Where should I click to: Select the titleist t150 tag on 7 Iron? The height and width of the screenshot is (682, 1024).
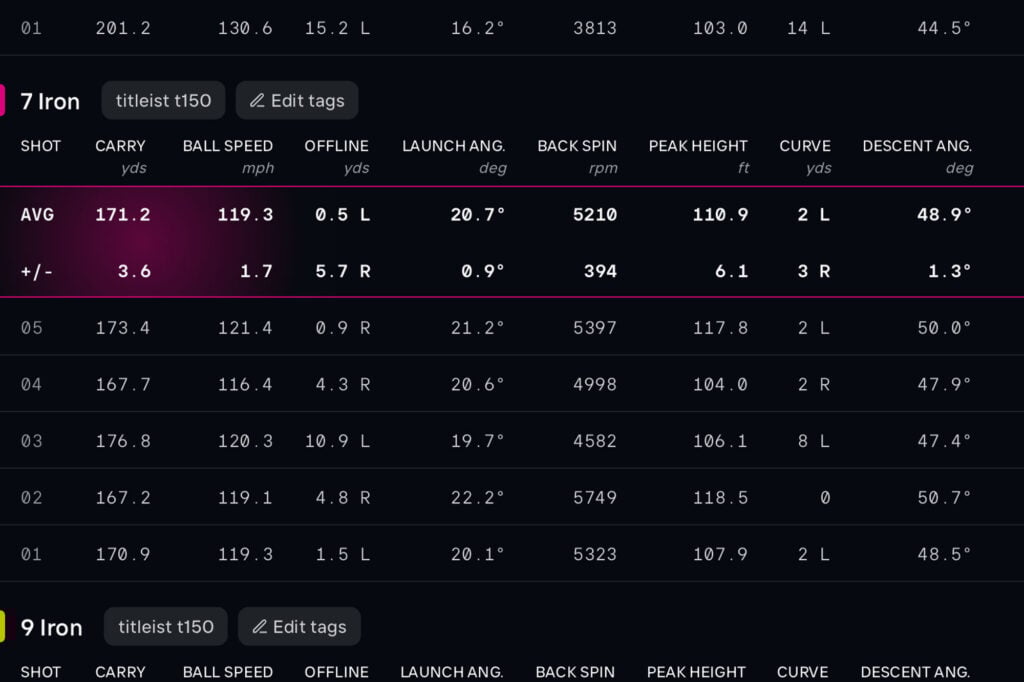pos(163,101)
